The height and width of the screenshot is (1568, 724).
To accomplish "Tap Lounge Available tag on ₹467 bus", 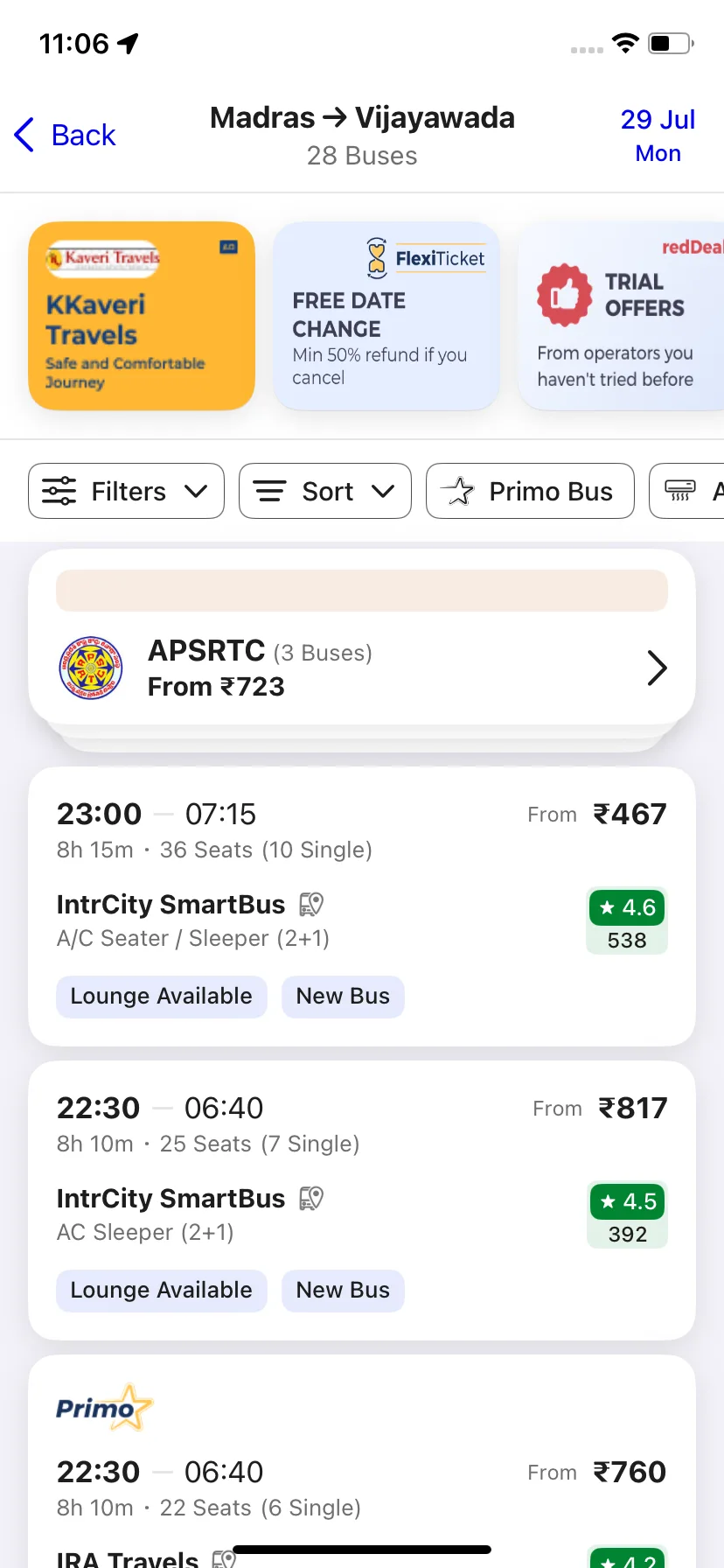I will pyautogui.click(x=162, y=997).
